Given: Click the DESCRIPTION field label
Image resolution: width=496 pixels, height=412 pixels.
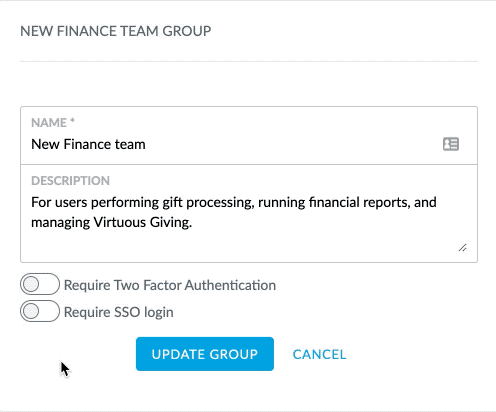Looking at the screenshot, I should point(70,181).
